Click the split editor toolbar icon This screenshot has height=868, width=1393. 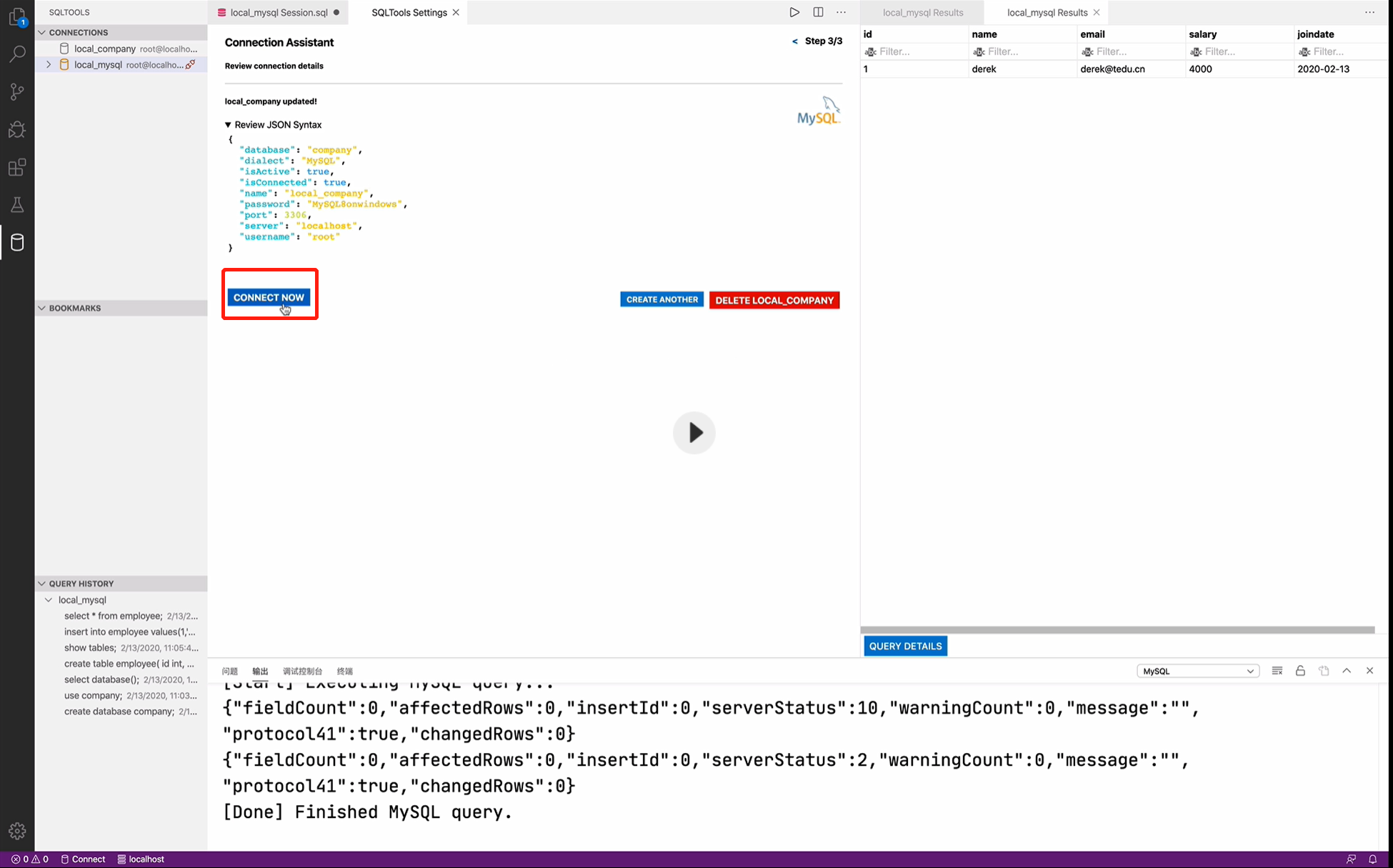coord(817,12)
